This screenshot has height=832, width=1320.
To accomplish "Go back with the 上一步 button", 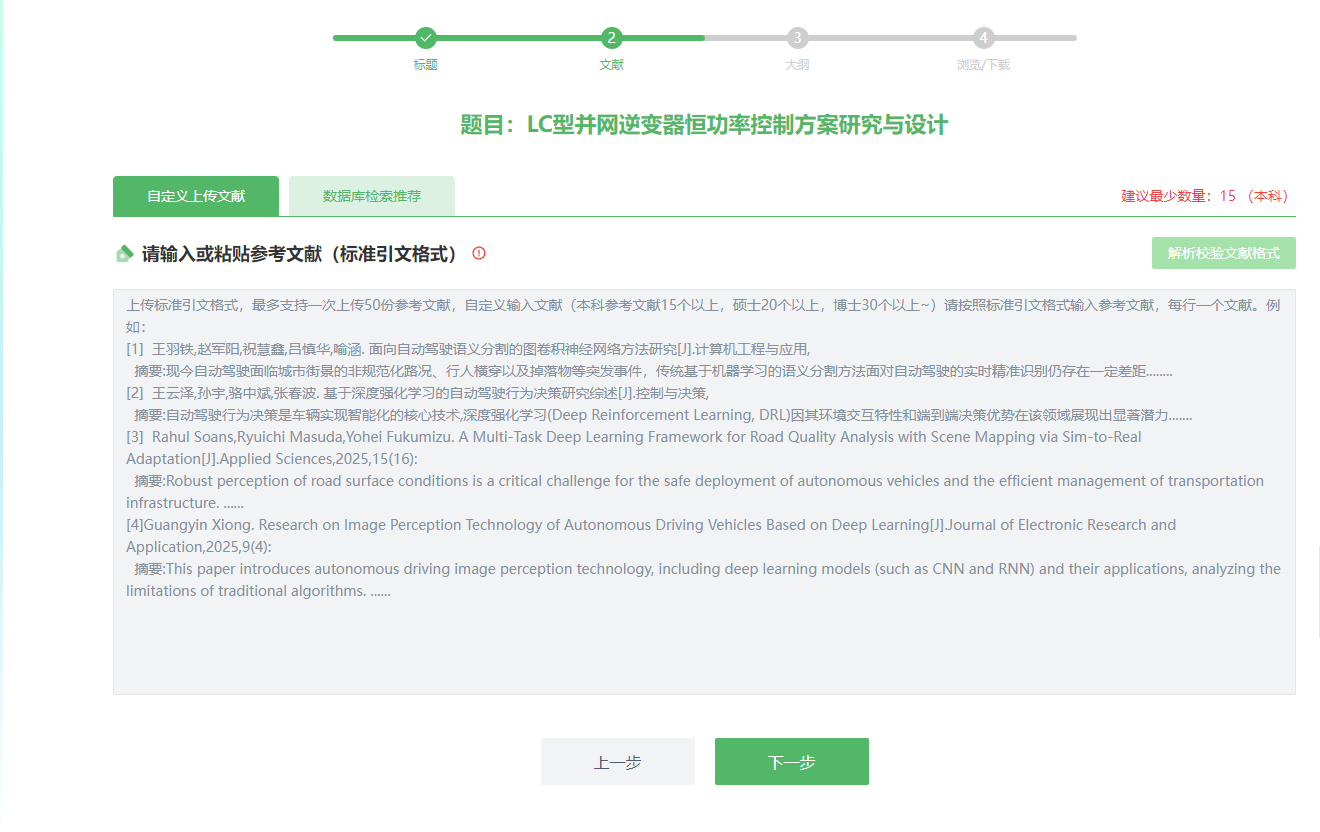I will coord(617,762).
